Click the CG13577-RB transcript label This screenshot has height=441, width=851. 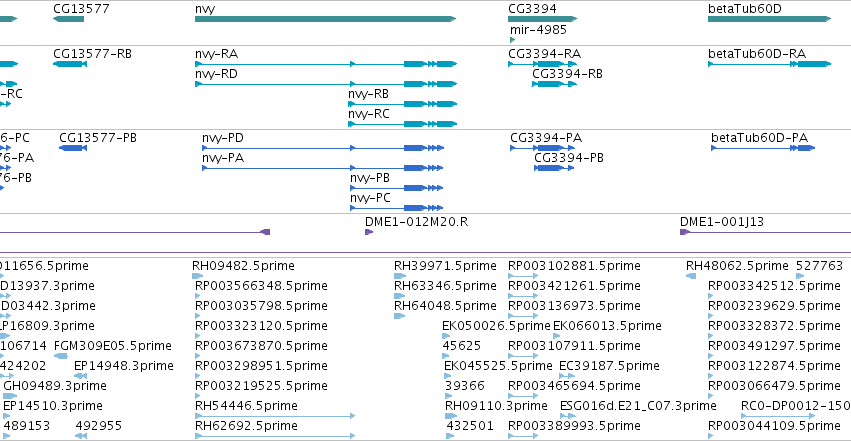[92, 54]
